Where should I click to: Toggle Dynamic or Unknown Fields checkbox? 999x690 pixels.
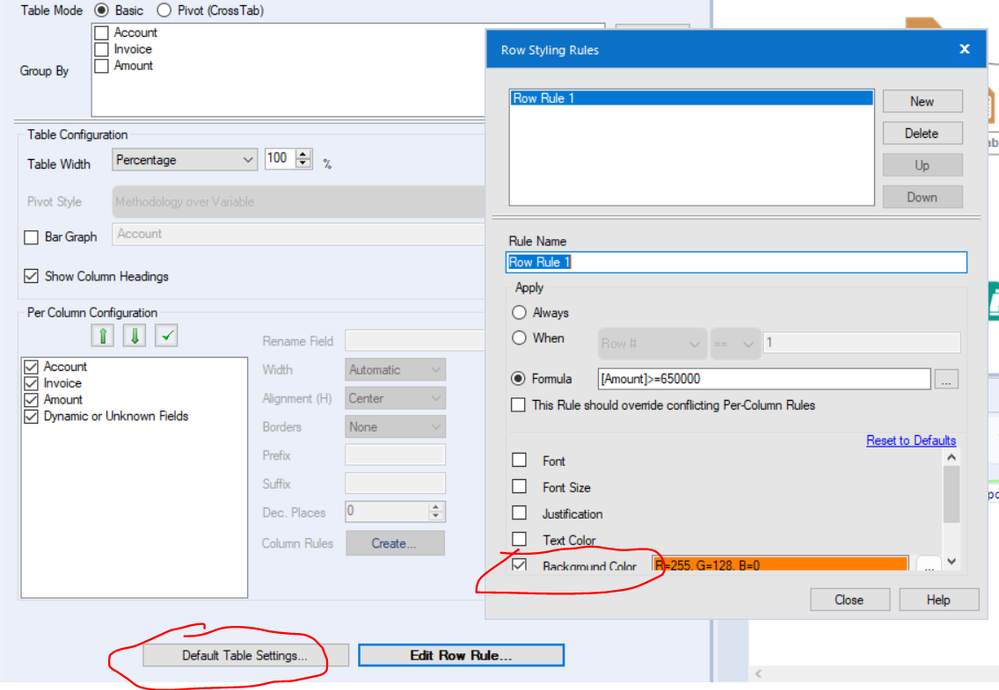point(31,417)
